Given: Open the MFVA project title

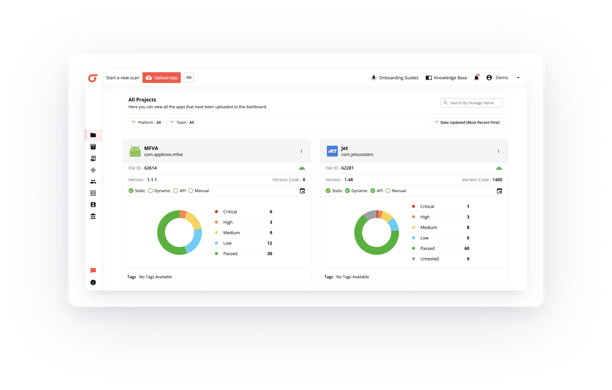Looking at the screenshot, I should coord(151,148).
